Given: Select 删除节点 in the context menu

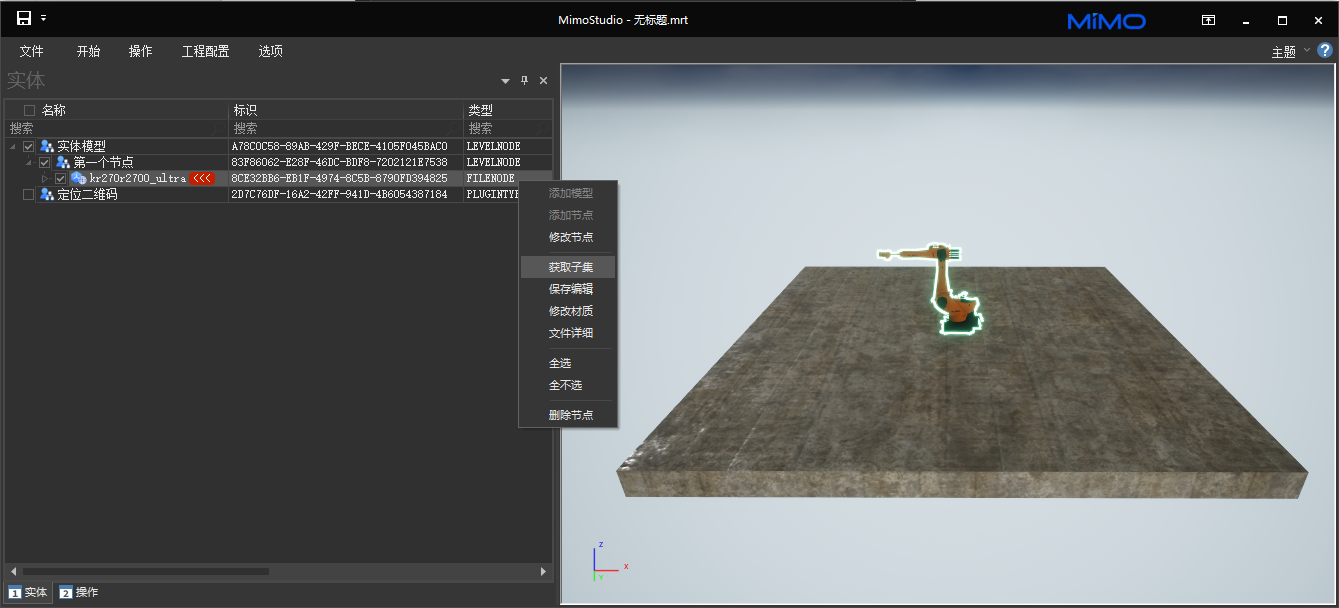Looking at the screenshot, I should point(570,415).
